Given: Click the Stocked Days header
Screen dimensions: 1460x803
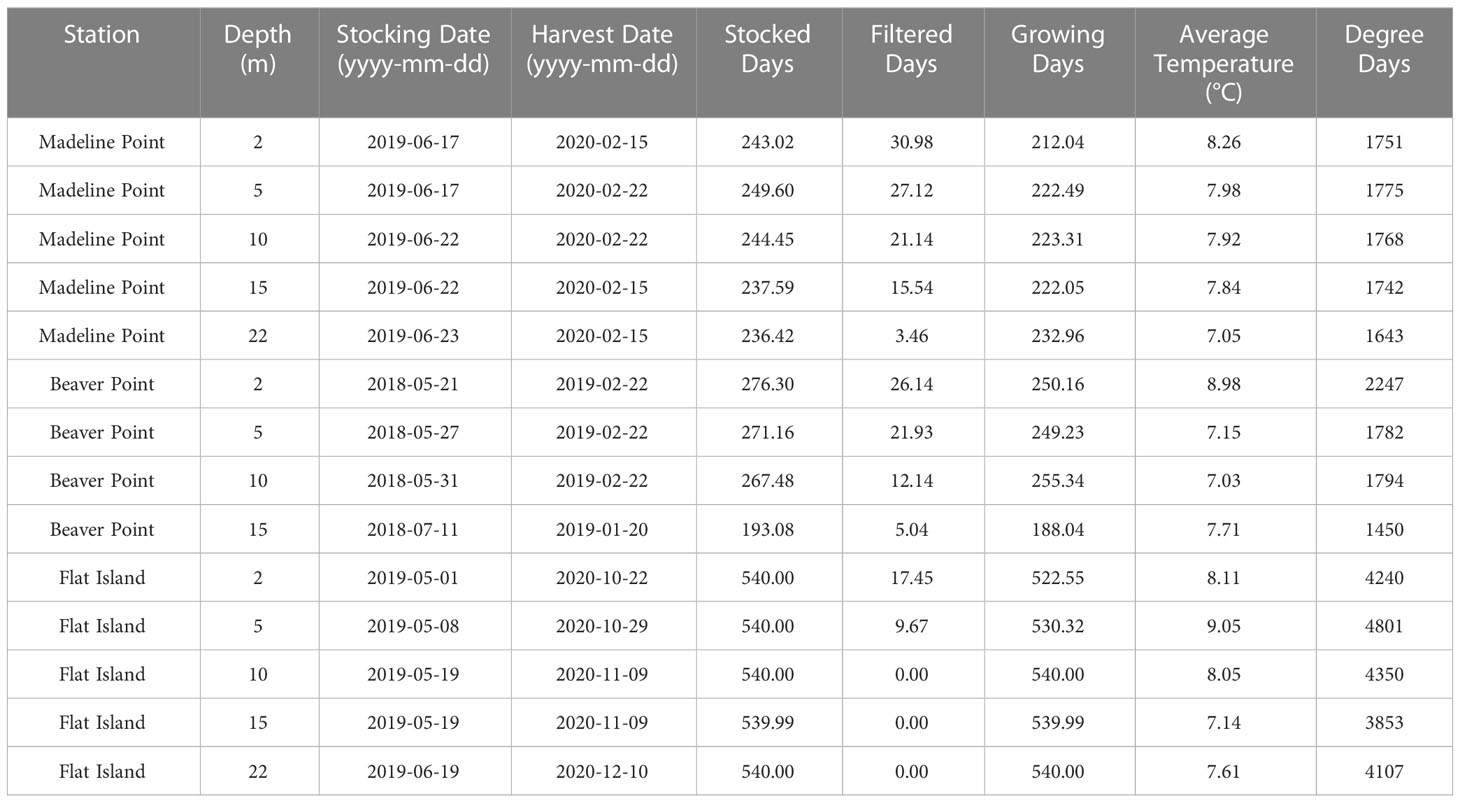Looking at the screenshot, I should 767,49.
